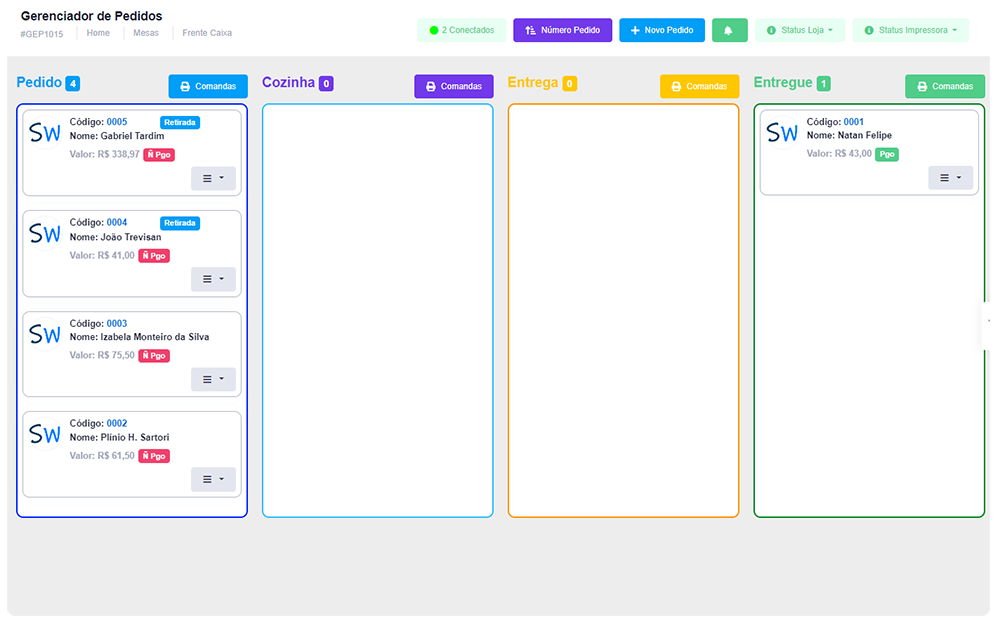1000x624 pixels.
Task: Click SW logo on Izabela's order
Action: pos(45,335)
